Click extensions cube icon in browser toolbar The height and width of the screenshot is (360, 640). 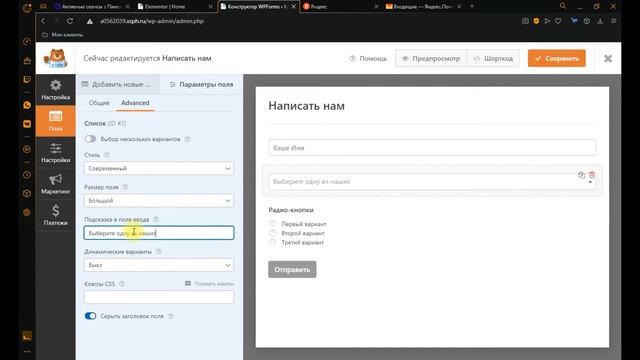(x=587, y=21)
